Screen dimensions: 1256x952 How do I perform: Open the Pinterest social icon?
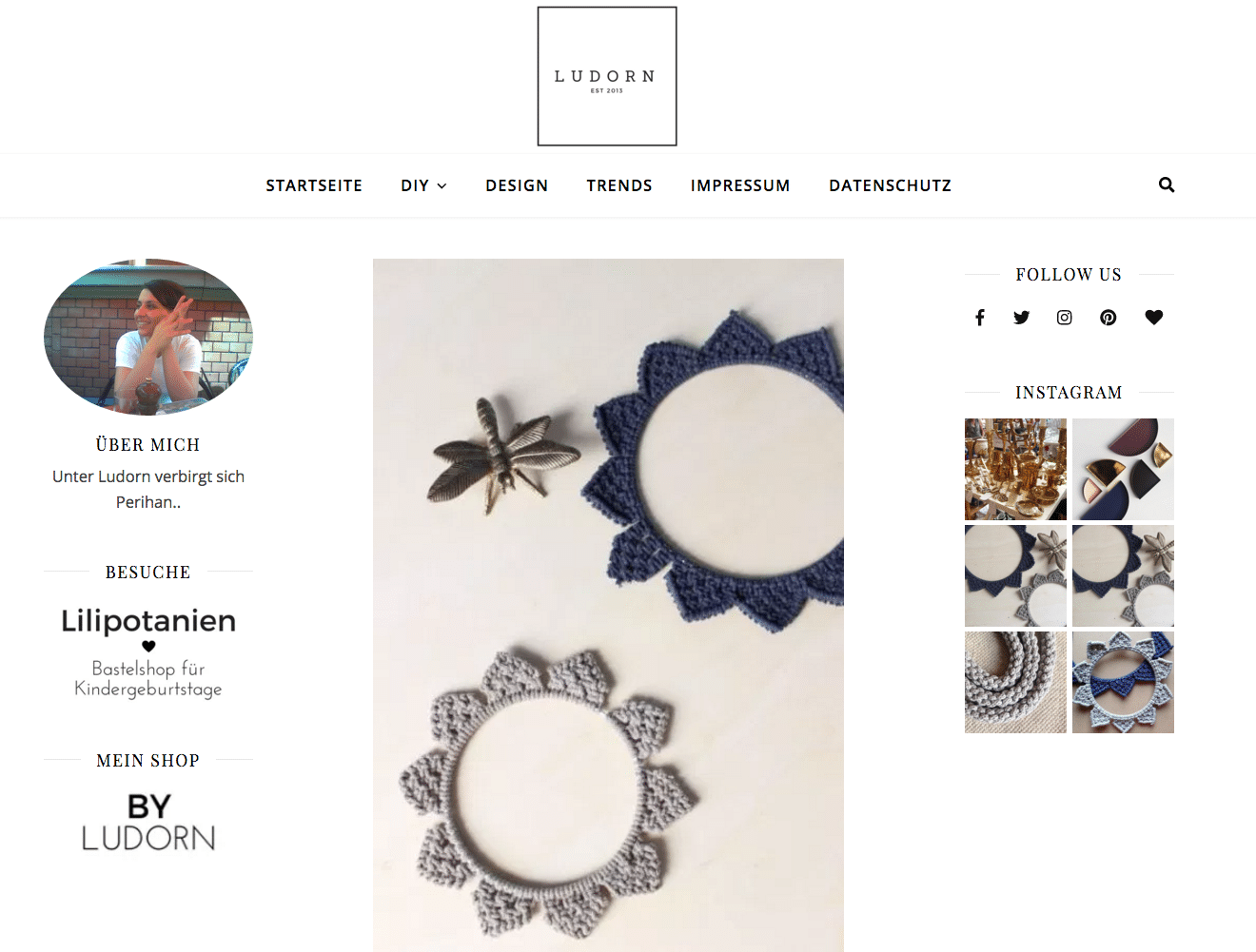point(1109,318)
